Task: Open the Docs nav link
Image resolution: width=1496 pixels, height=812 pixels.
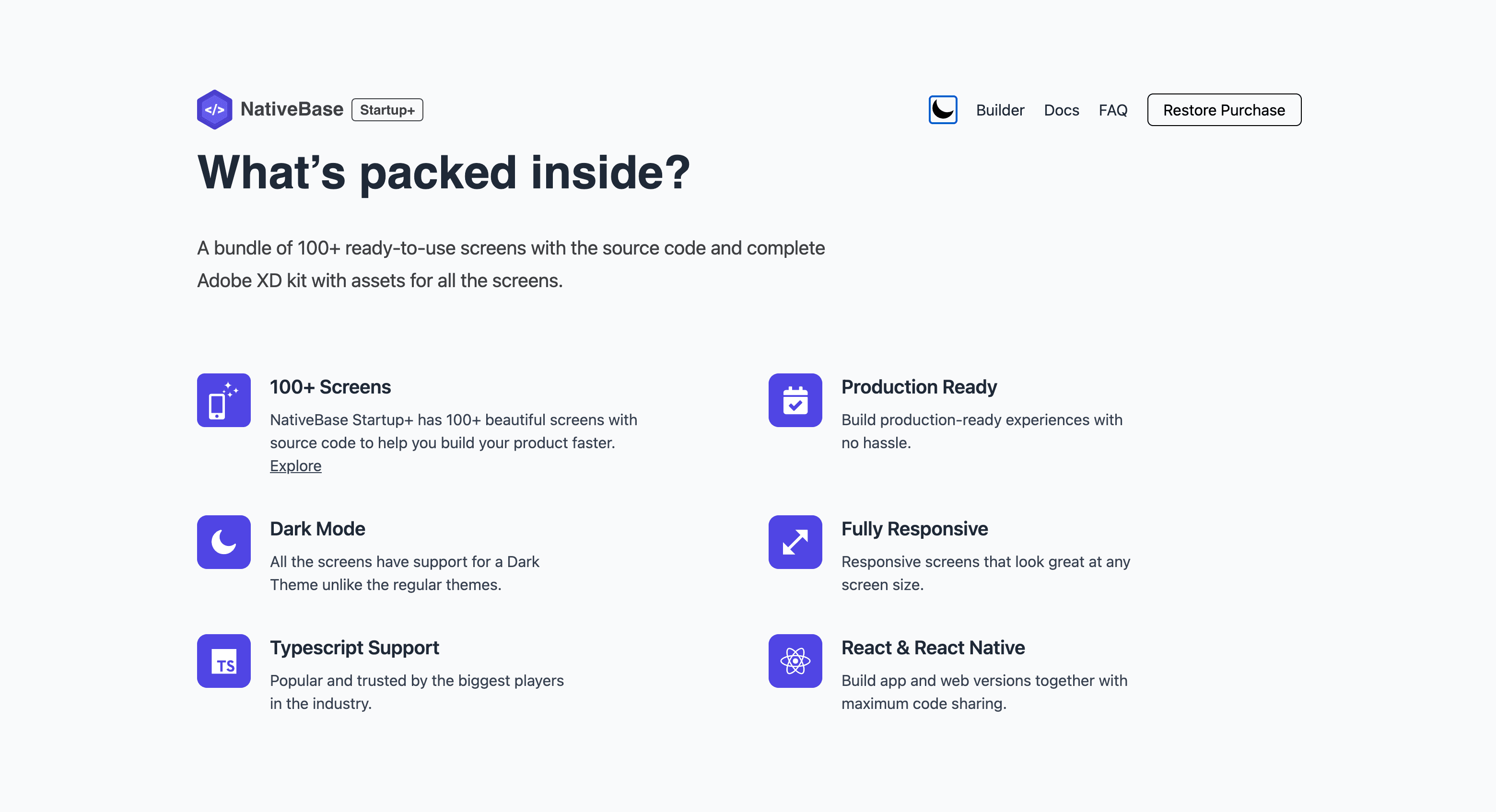Action: pos(1061,110)
